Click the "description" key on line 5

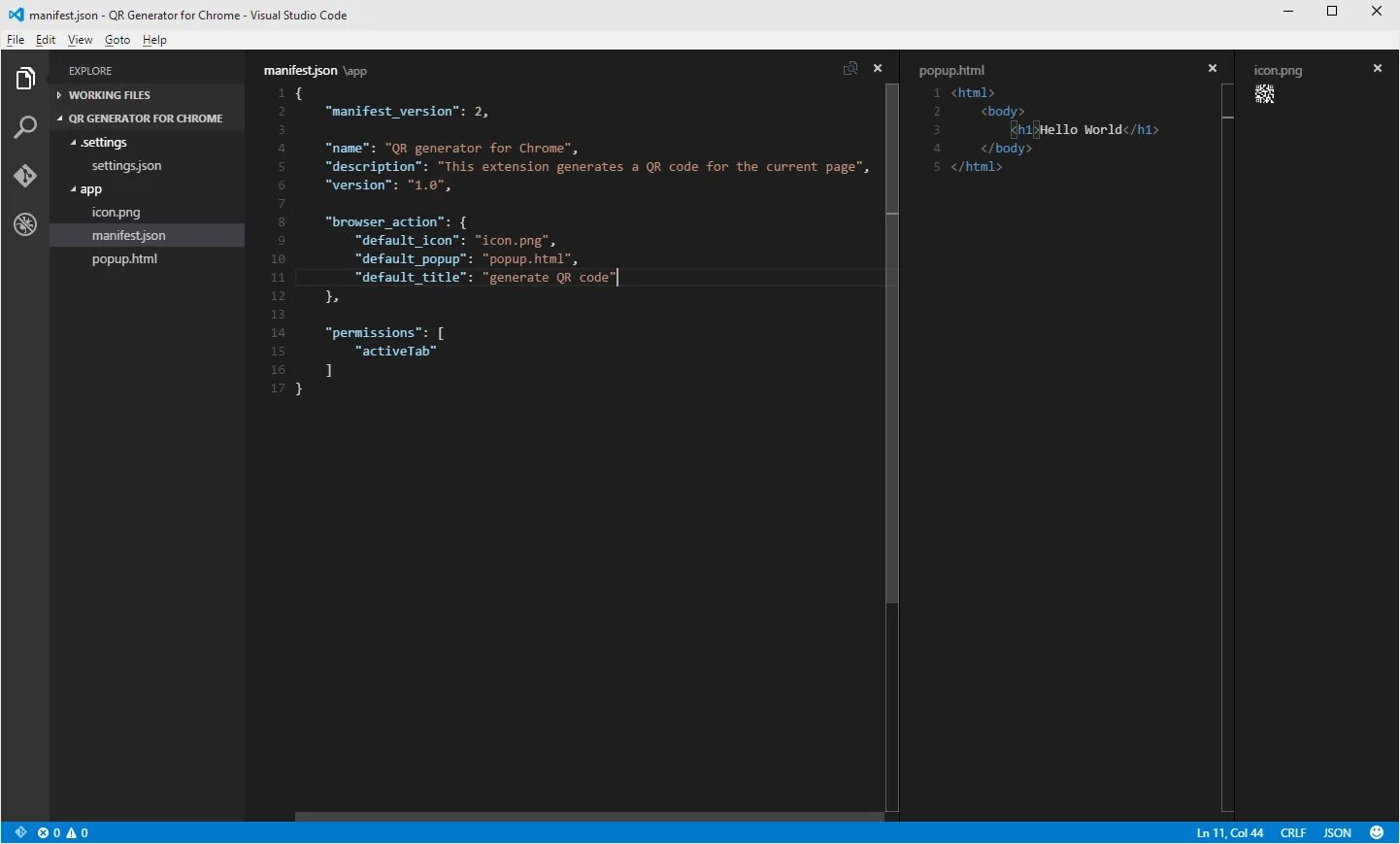click(x=374, y=167)
